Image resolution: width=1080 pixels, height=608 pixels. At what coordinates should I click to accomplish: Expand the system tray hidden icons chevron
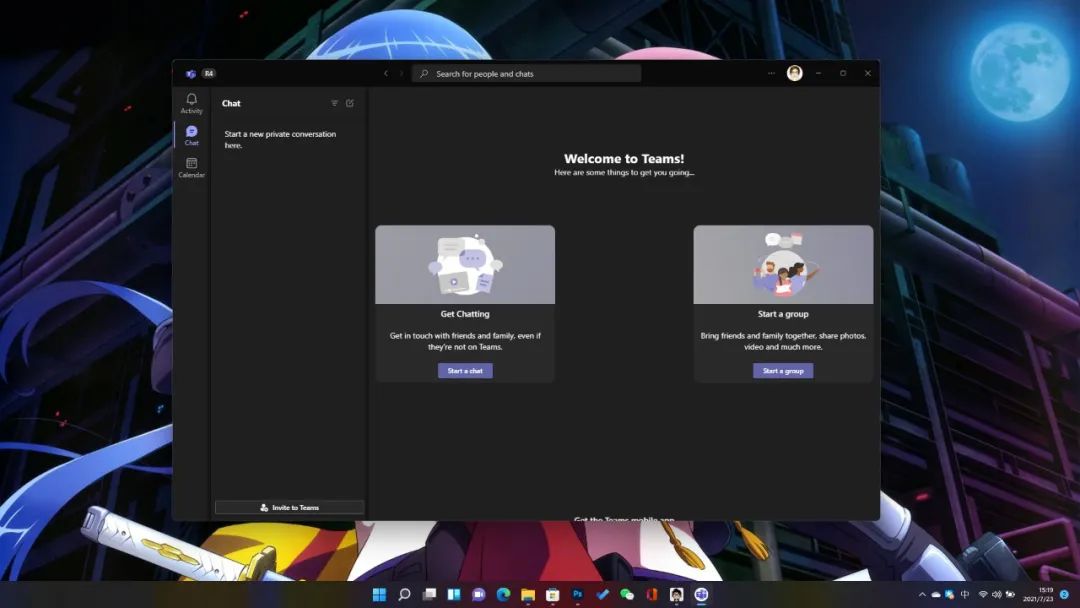click(922, 594)
